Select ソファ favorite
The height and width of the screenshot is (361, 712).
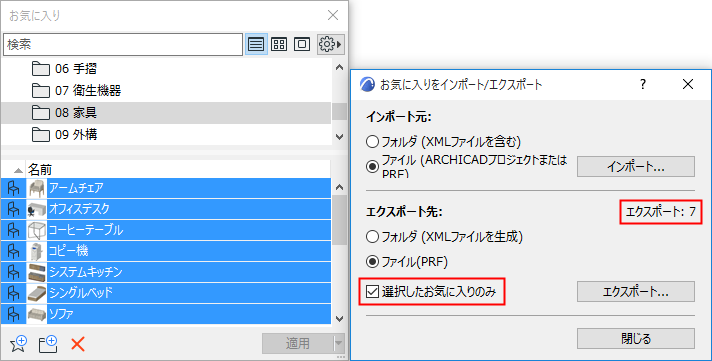(x=166, y=314)
